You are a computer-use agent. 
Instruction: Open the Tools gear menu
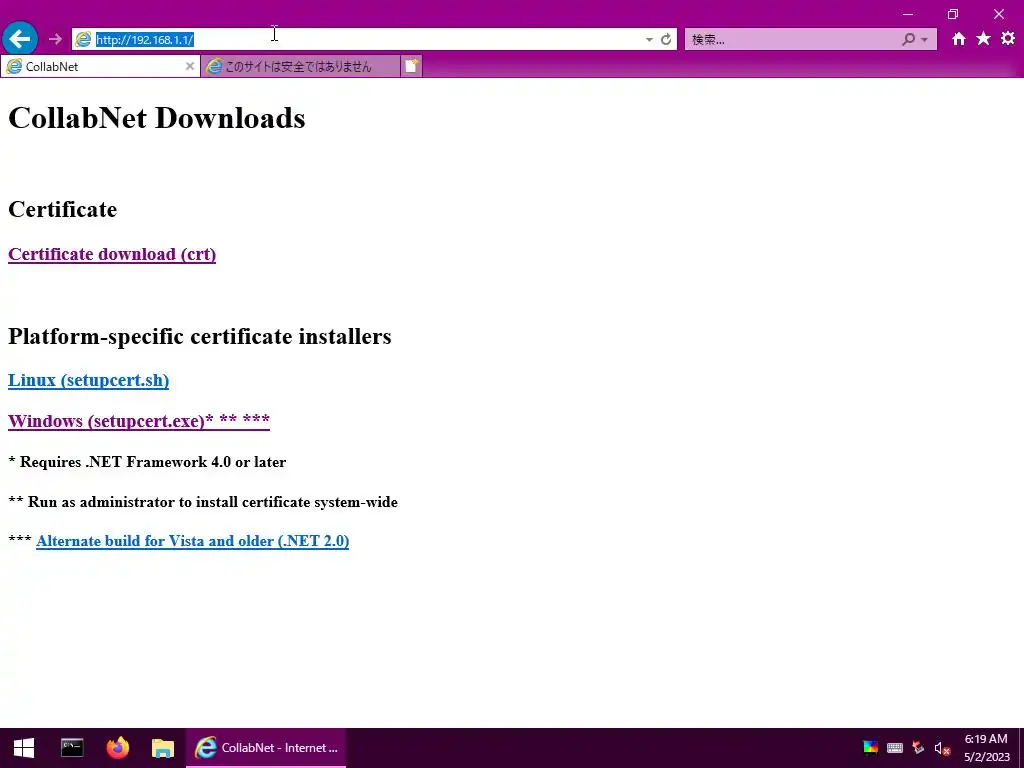[1008, 39]
